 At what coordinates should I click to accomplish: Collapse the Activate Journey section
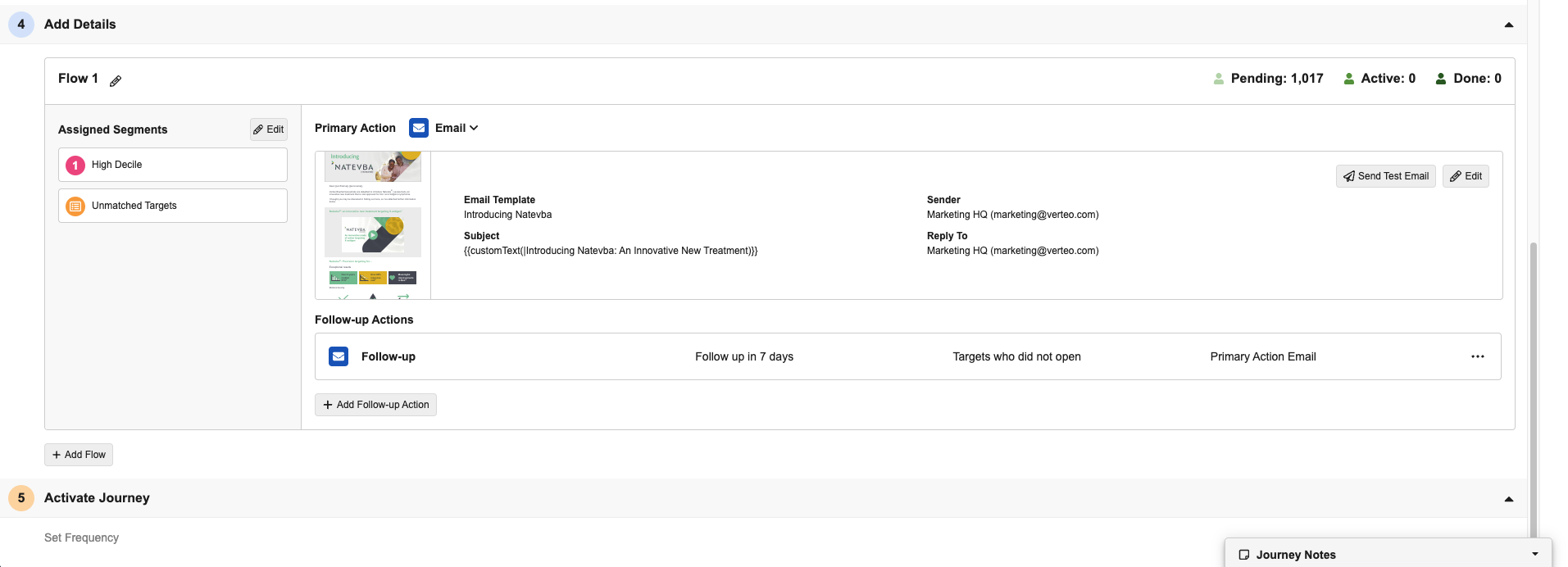tap(1509, 499)
